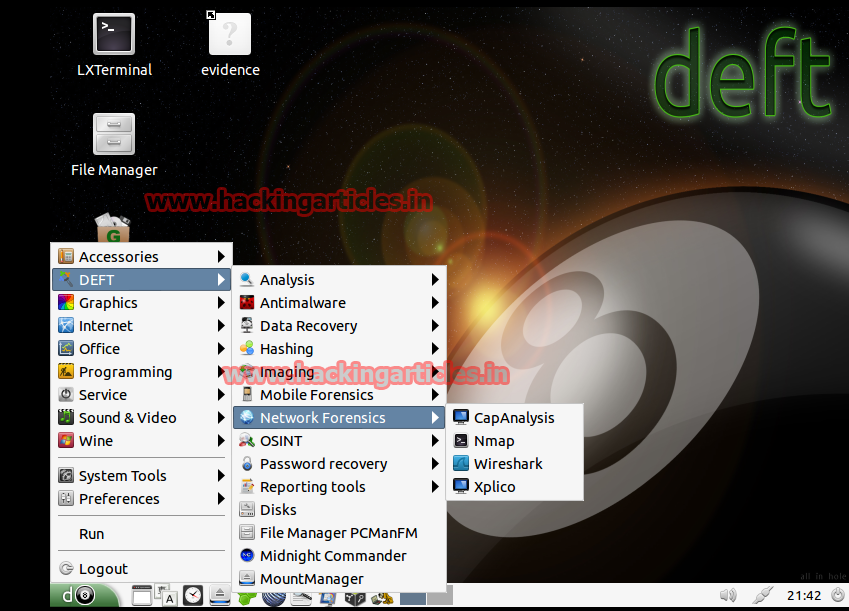The width and height of the screenshot is (849, 611).
Task: Click the blue globe taskbar launcher
Action: [274, 599]
